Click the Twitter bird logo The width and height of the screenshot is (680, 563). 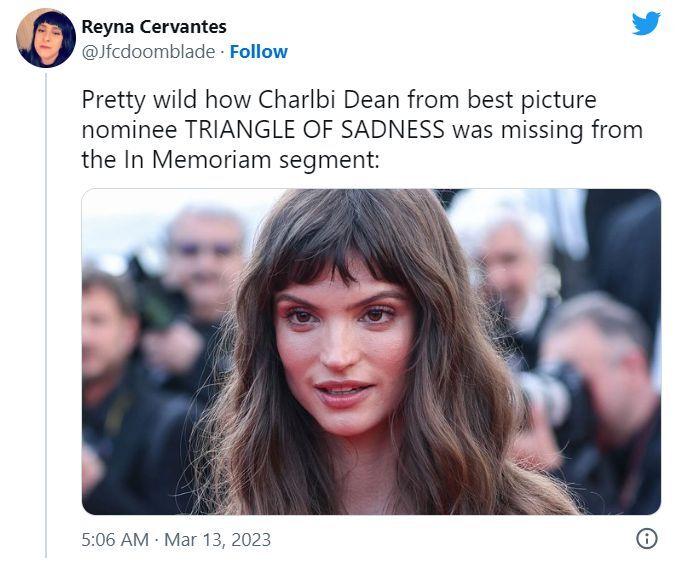[646, 24]
